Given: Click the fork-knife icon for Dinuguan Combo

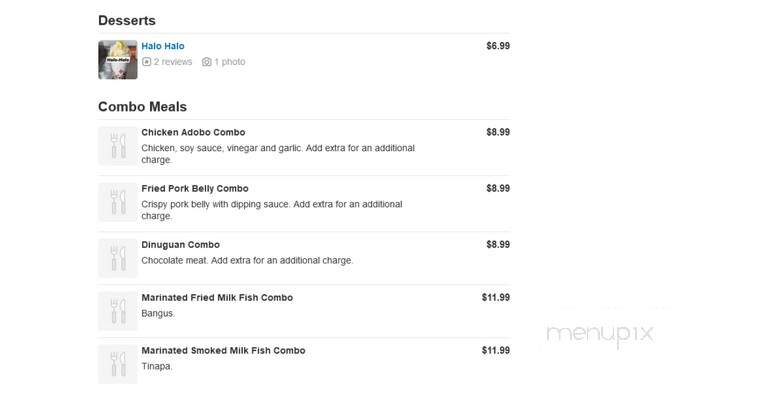Looking at the screenshot, I should click(x=118, y=258).
